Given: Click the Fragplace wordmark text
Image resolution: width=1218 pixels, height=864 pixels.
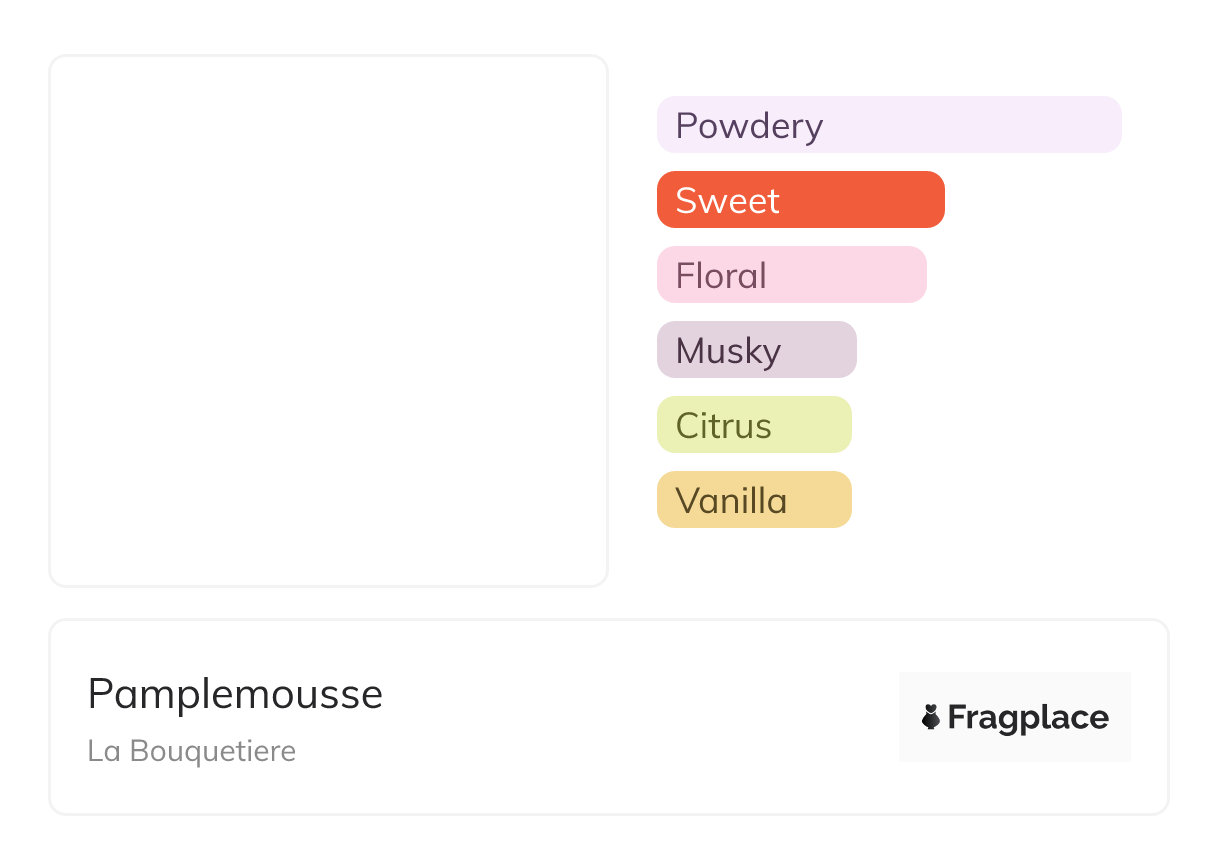Looking at the screenshot, I should tap(1028, 718).
